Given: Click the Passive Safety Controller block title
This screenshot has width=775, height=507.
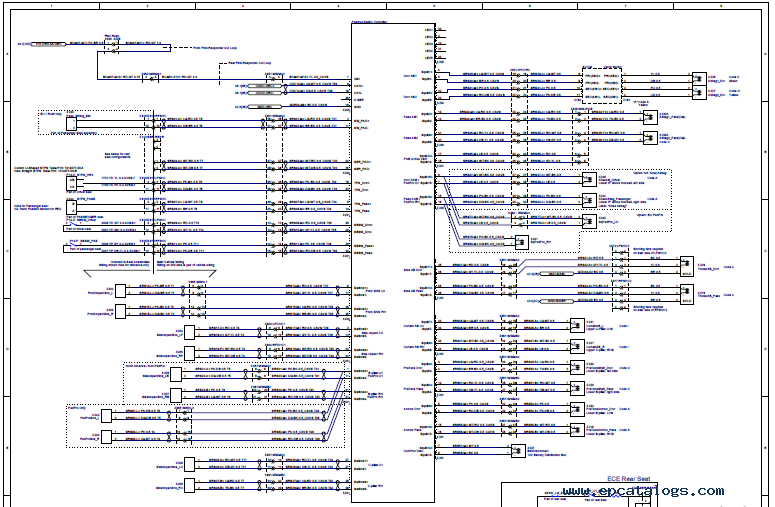Looking at the screenshot, I should (369, 22).
